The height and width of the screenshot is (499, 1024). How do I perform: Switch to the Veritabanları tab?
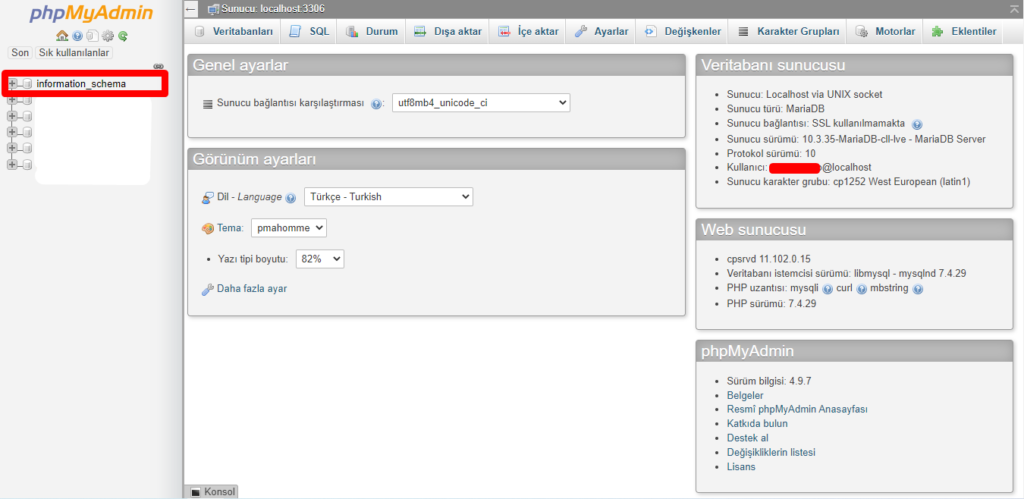click(x=233, y=32)
